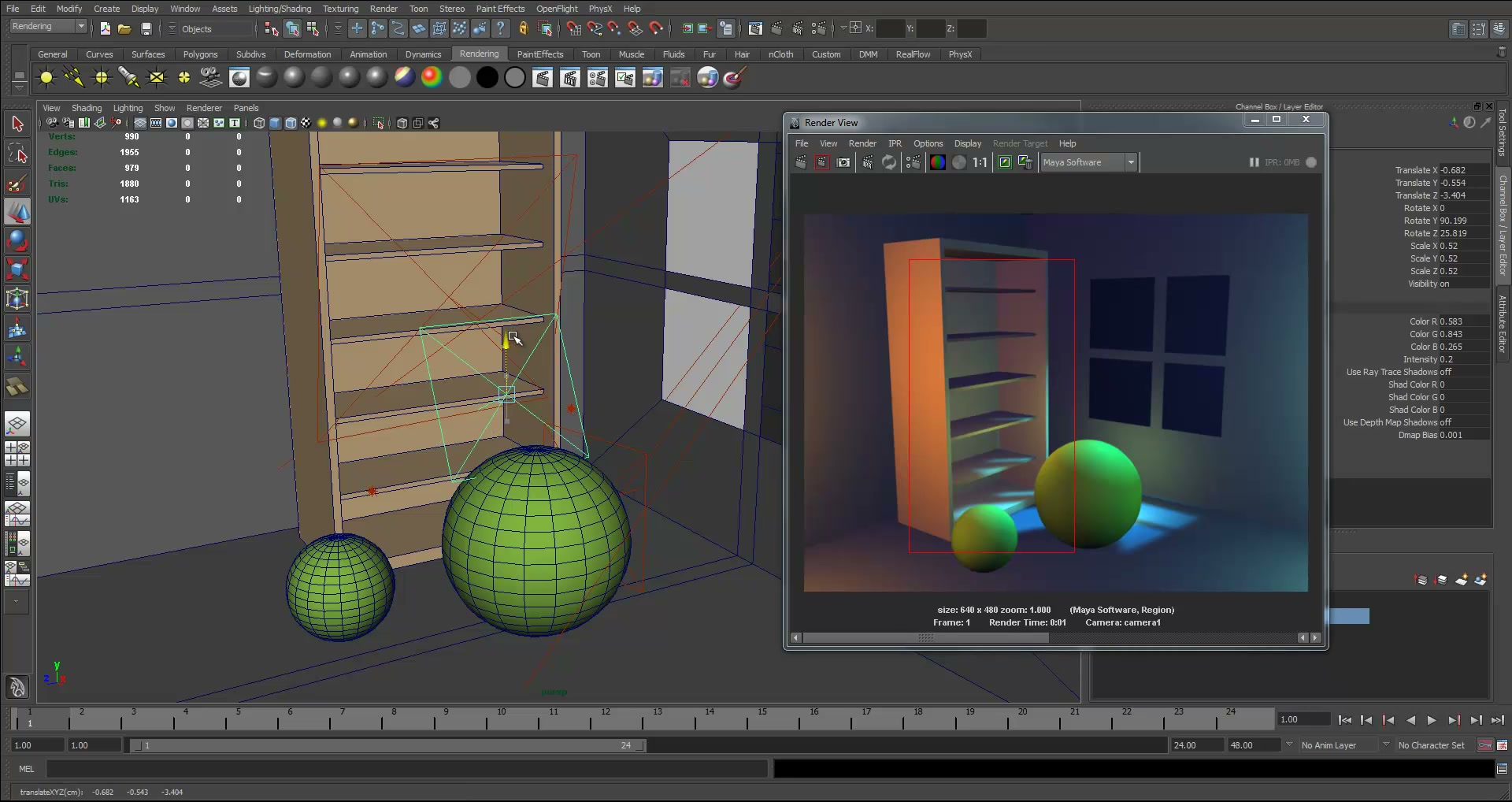Take a snapshot in Render View

(x=843, y=162)
